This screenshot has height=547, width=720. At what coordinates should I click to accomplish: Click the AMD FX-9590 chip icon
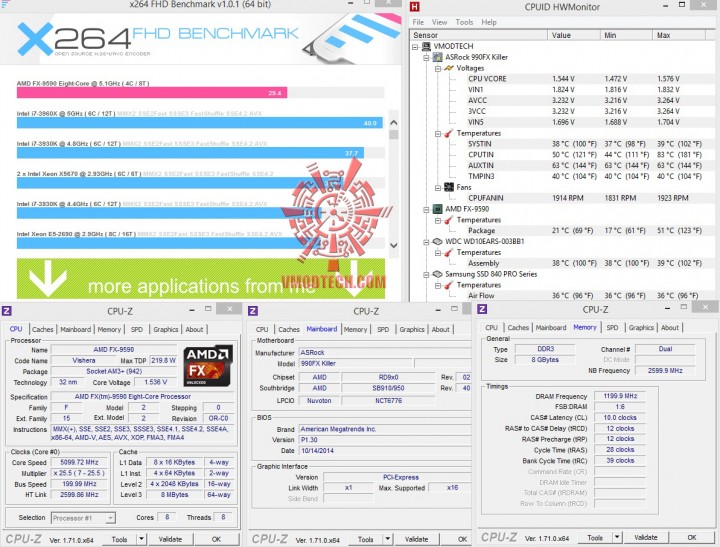(x=438, y=209)
